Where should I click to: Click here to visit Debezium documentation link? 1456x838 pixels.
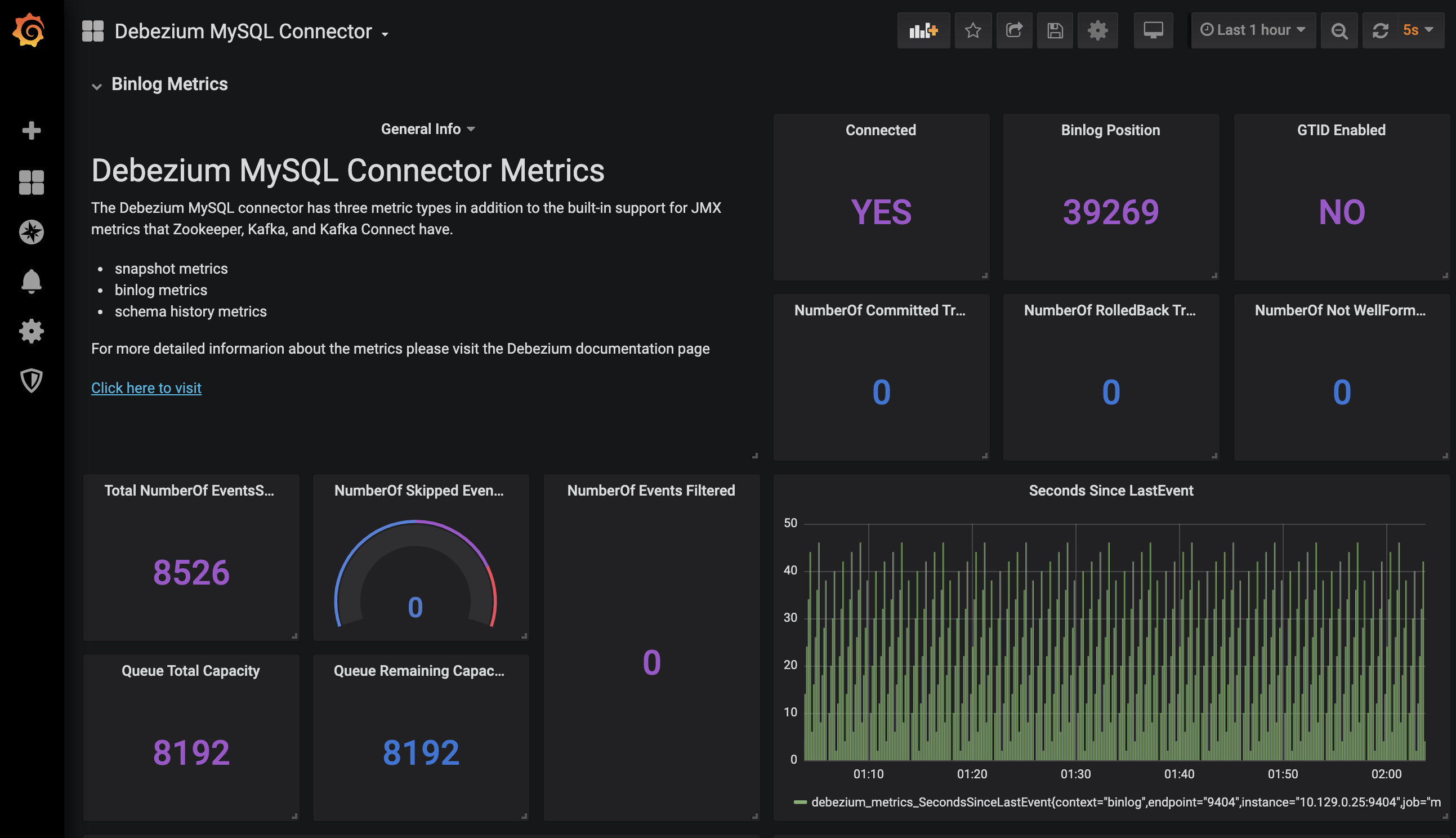tap(145, 387)
